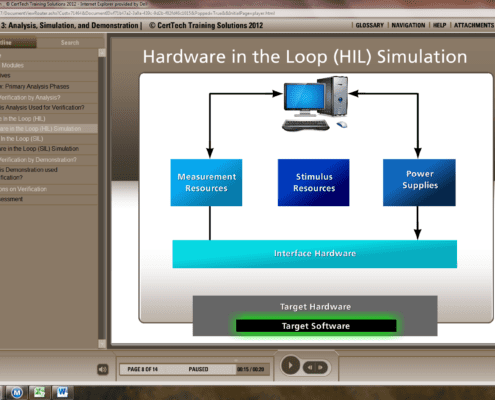Click the Target Software box
Viewport: 495px width, 400px height.
(x=316, y=326)
